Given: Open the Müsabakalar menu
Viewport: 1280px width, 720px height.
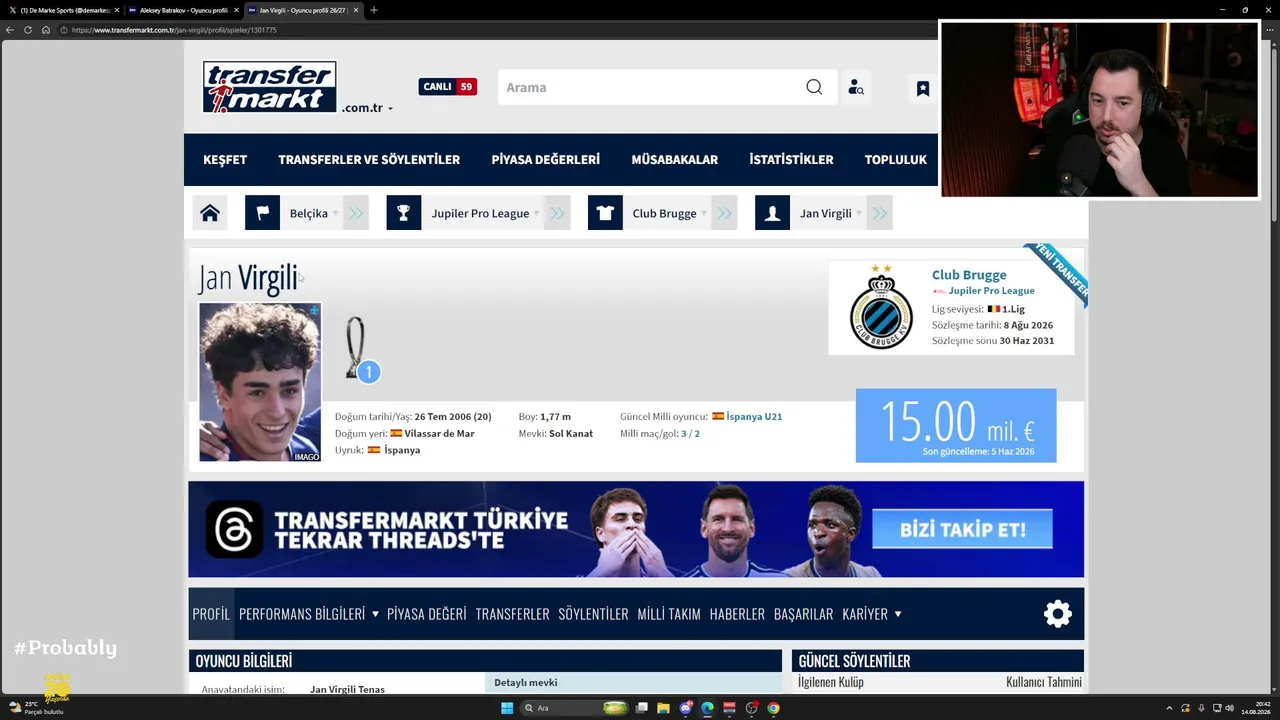Looking at the screenshot, I should point(675,159).
